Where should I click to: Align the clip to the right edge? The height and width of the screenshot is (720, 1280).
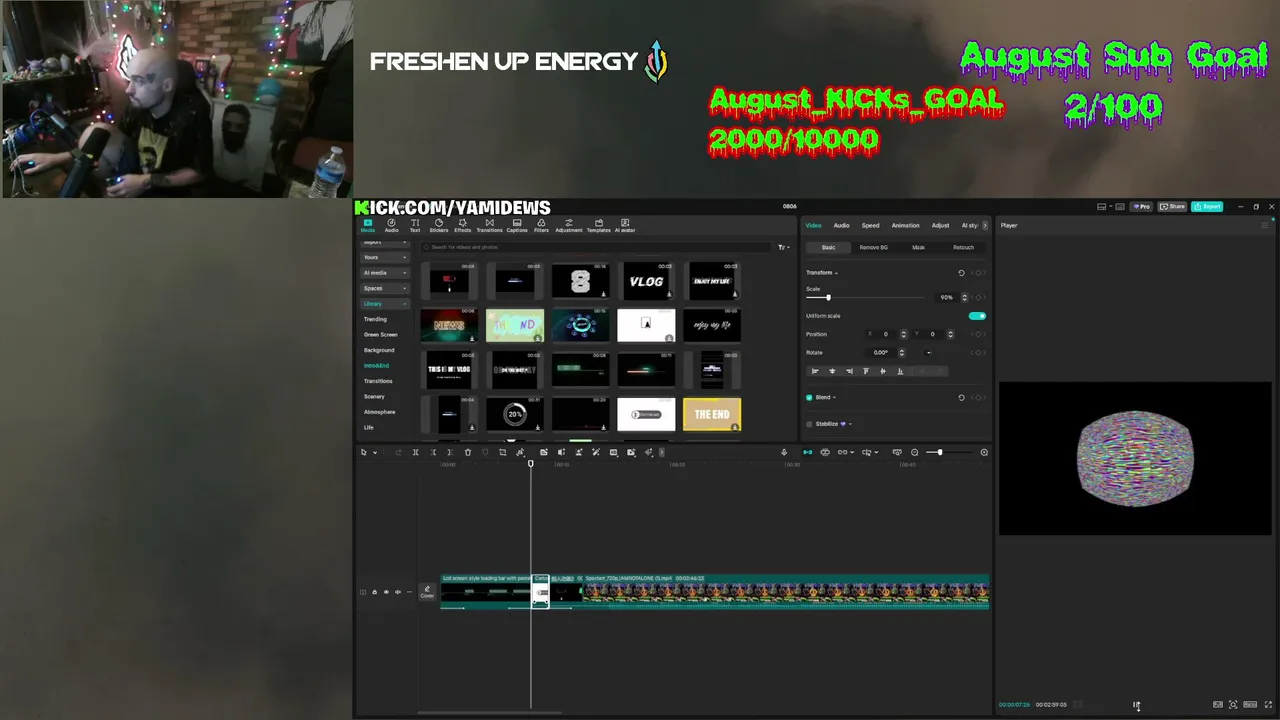pyautogui.click(x=849, y=371)
